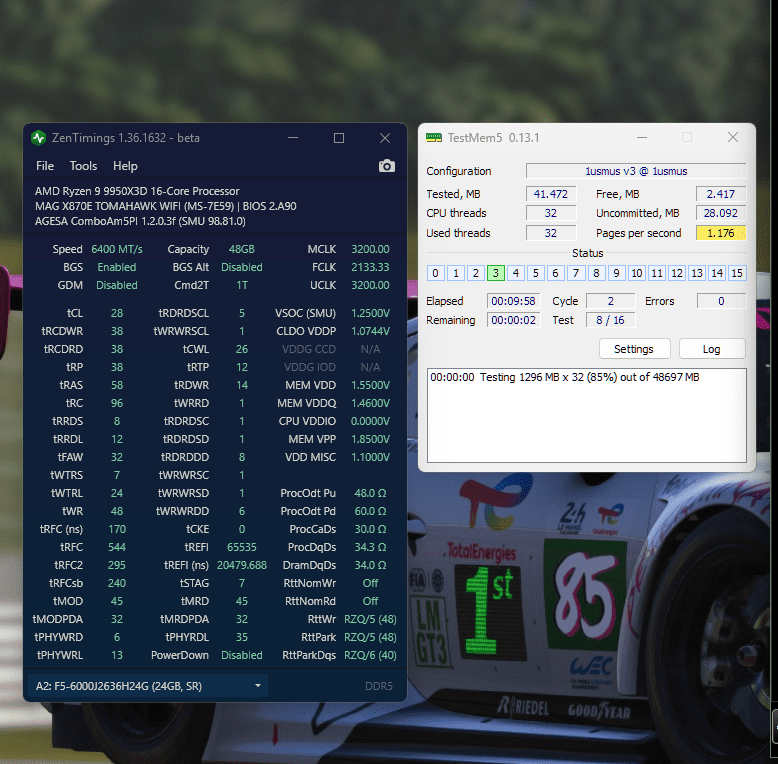The height and width of the screenshot is (764, 778).
Task: Click the tPHYRDL value 35
Action: (x=242, y=637)
